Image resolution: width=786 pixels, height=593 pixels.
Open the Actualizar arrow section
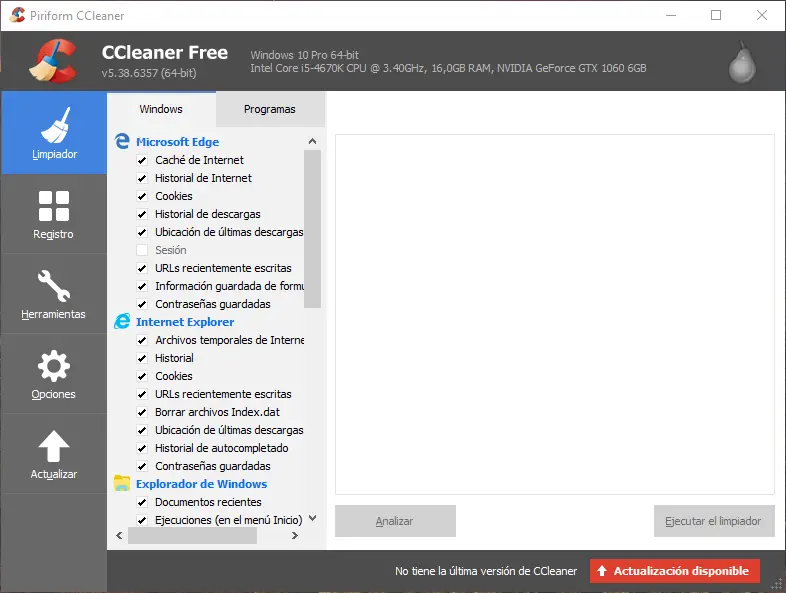54,454
